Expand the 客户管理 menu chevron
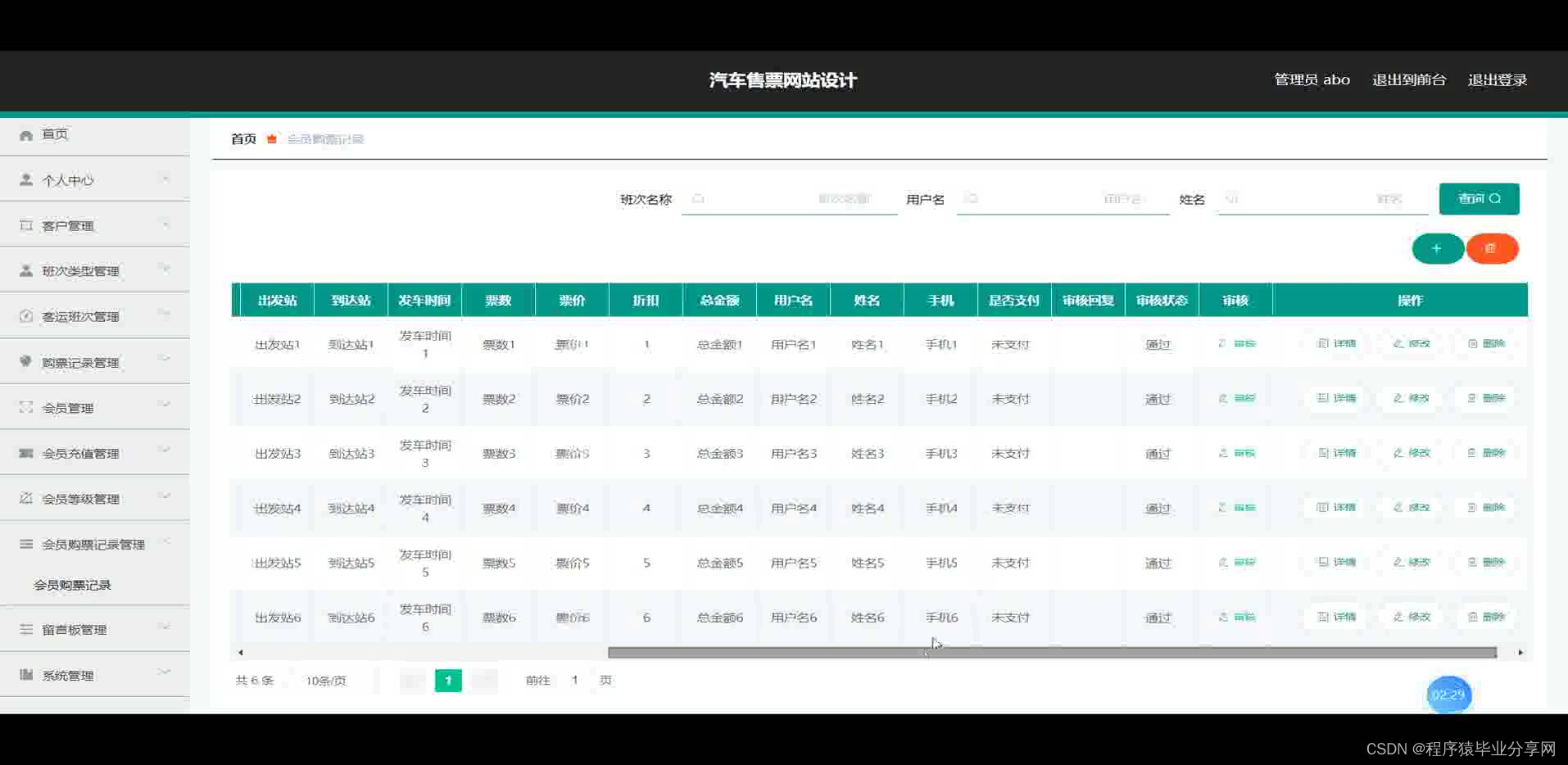Viewport: 1568px width, 765px height. [165, 224]
